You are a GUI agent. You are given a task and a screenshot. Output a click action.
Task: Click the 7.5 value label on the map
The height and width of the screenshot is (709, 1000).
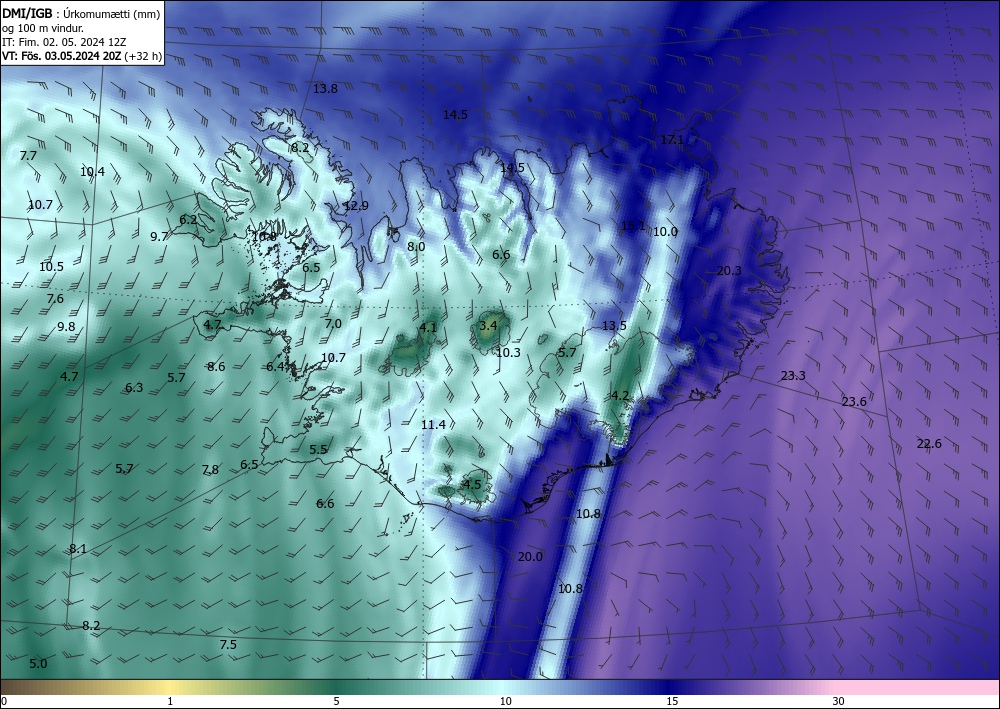tap(228, 645)
